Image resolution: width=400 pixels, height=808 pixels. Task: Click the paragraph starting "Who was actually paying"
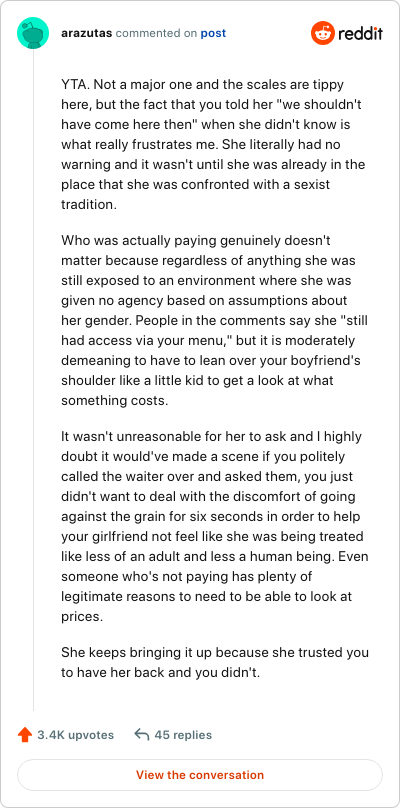coord(213,320)
